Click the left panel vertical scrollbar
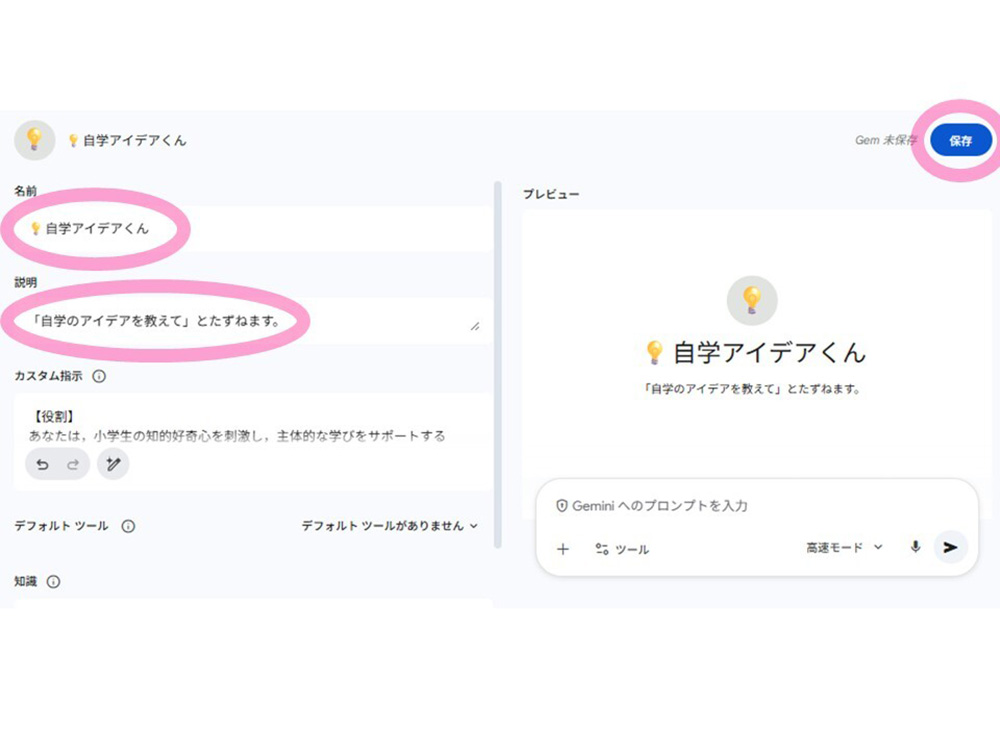Viewport: 1000px width, 750px height. click(498, 365)
